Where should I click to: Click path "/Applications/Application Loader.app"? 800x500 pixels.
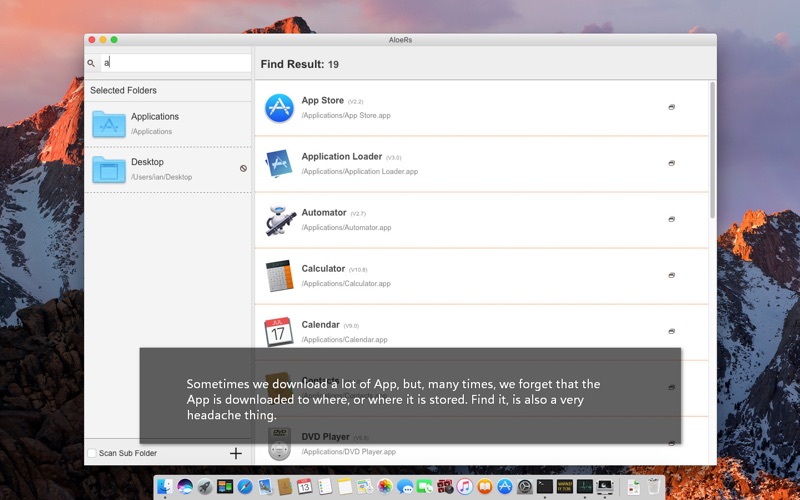(x=360, y=172)
